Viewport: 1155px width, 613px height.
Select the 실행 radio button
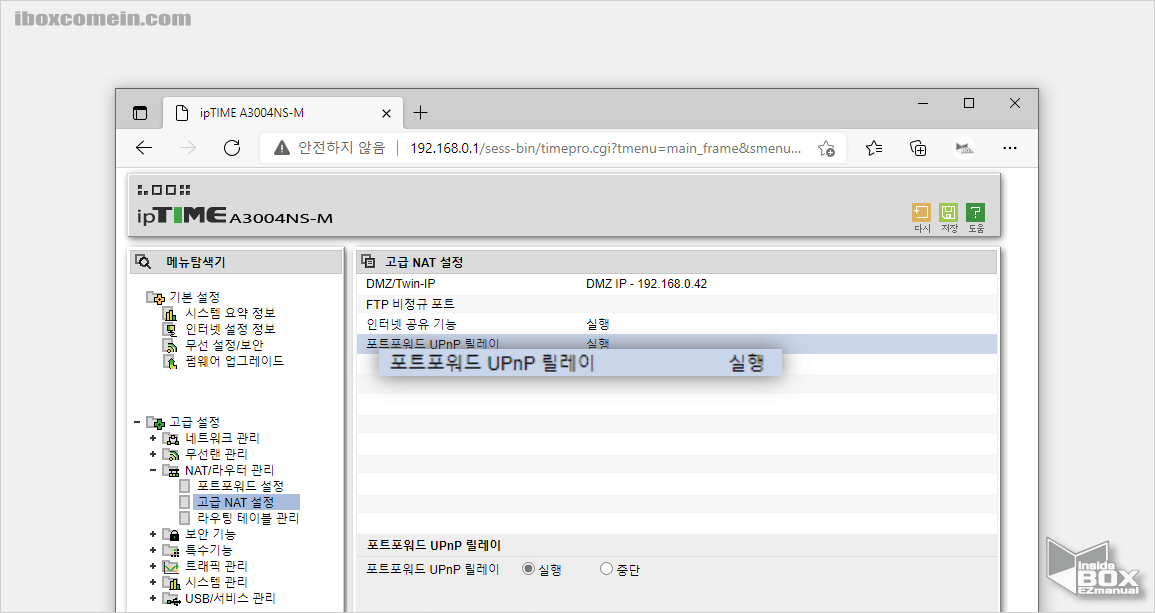tap(529, 568)
